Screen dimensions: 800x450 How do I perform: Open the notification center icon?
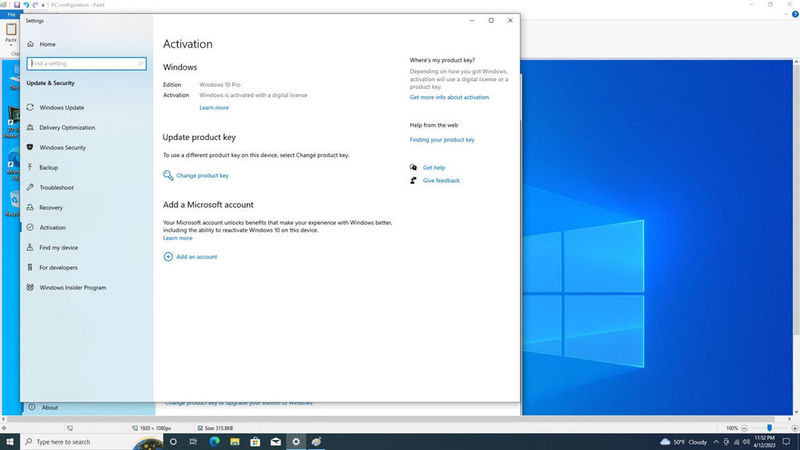tap(786, 442)
